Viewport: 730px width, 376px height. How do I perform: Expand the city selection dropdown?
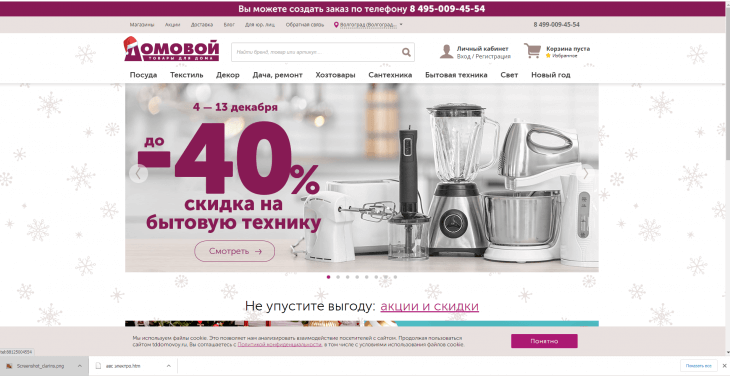[401, 25]
